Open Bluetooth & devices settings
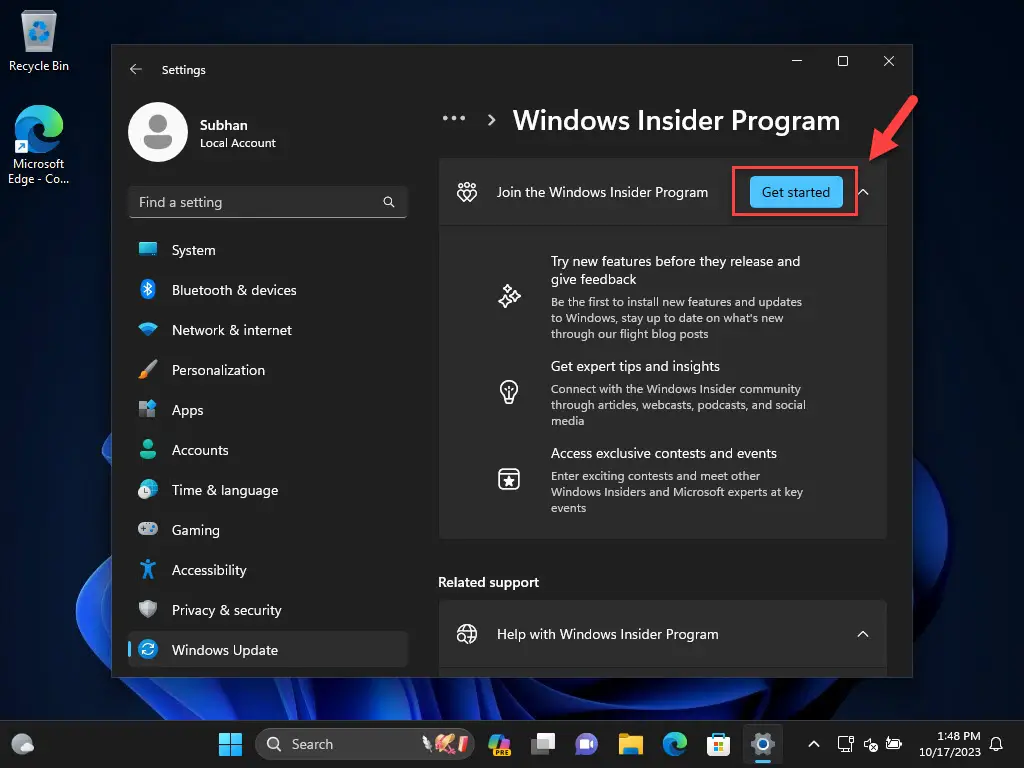The height and width of the screenshot is (768, 1024). 268,290
